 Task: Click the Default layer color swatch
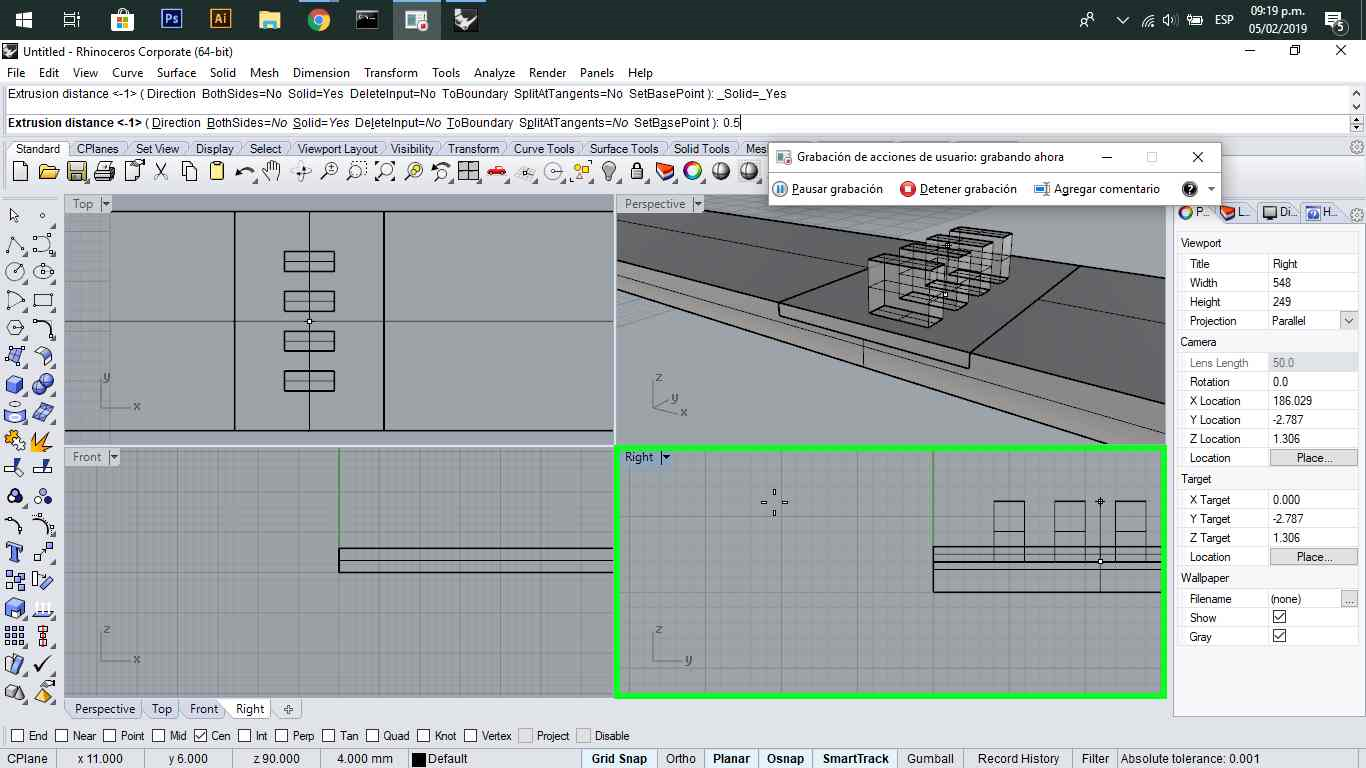pyautogui.click(x=419, y=759)
